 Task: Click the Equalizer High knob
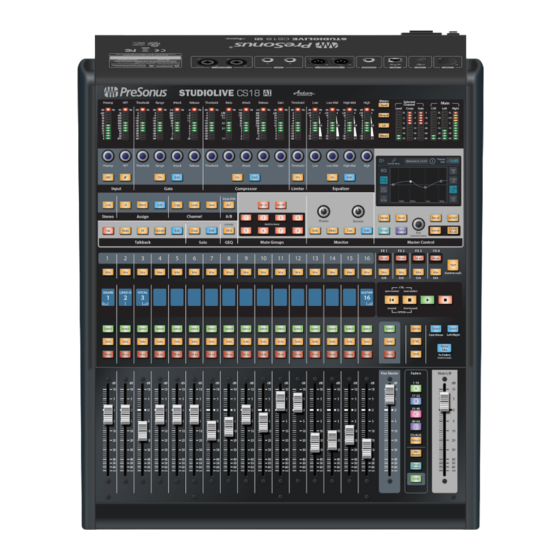366,156
